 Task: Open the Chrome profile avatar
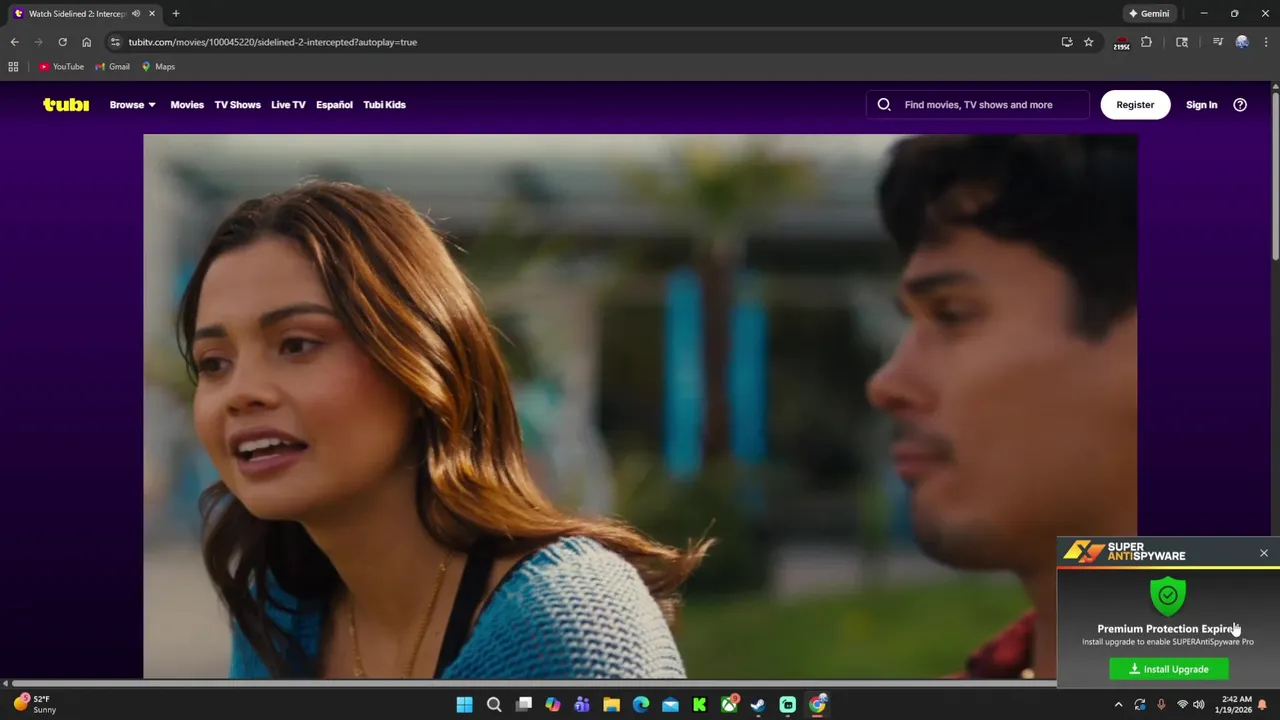[x=1242, y=42]
